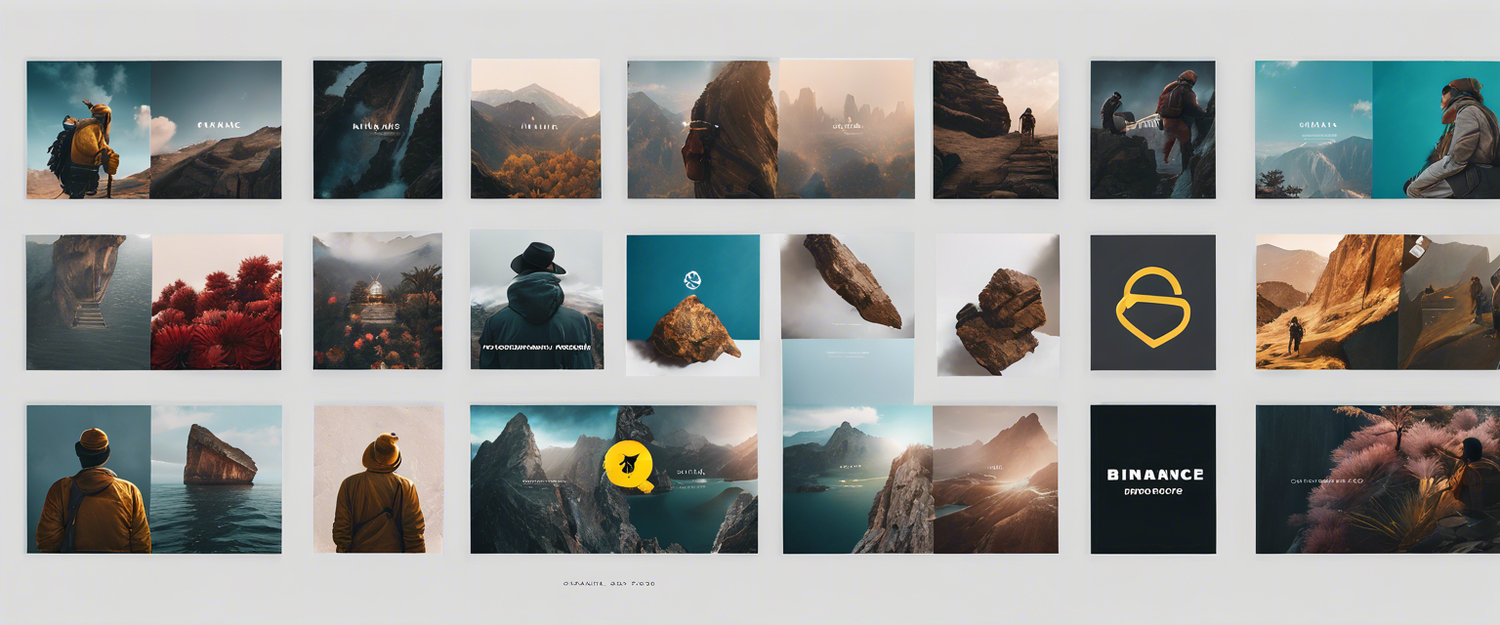Click the yellow outlined logo on the dark card
Viewport: 1500px width, 625px height.
(1152, 306)
